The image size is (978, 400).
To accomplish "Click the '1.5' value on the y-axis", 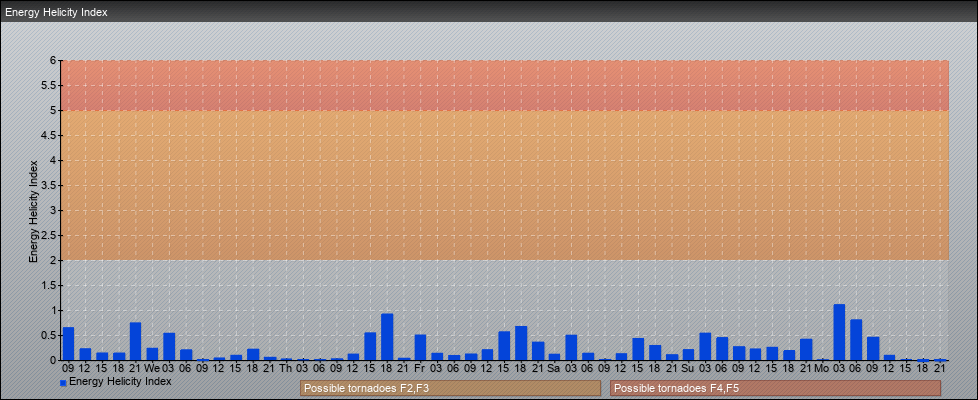I will click(x=50, y=285).
